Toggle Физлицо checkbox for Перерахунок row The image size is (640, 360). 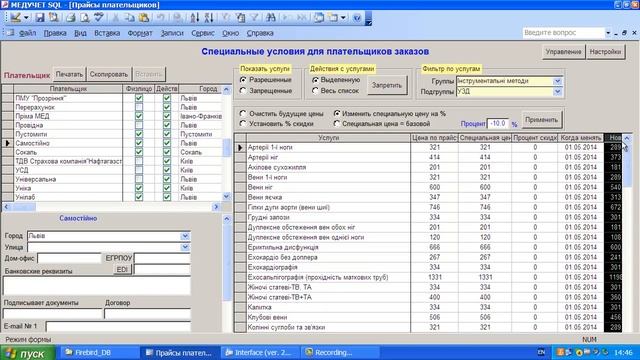point(139,107)
